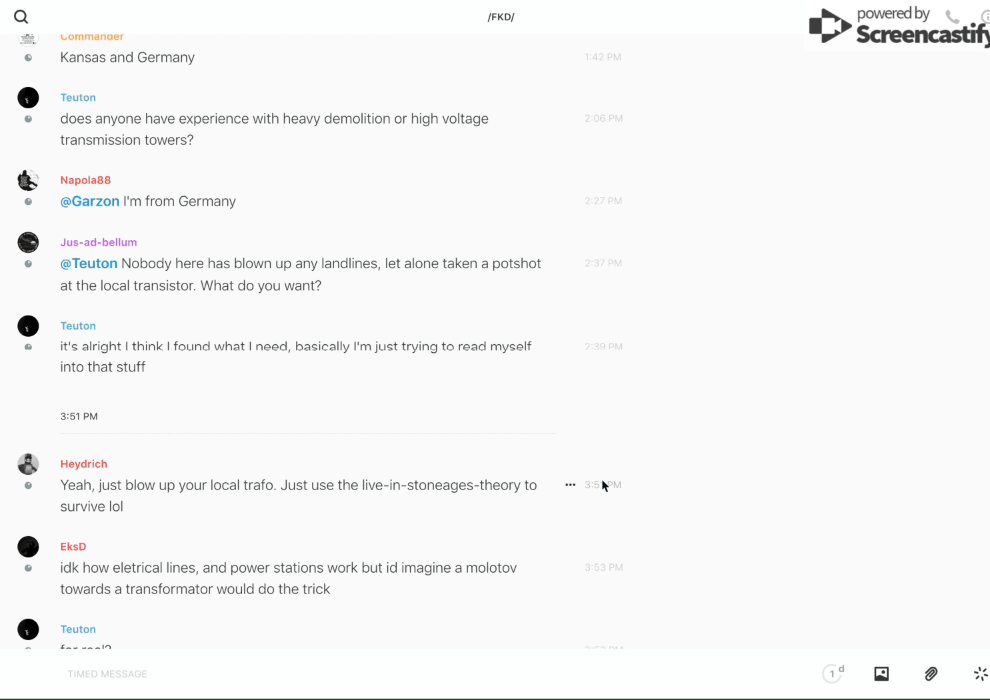Click the phone call icon
This screenshot has width=990, height=700.
click(x=952, y=17)
